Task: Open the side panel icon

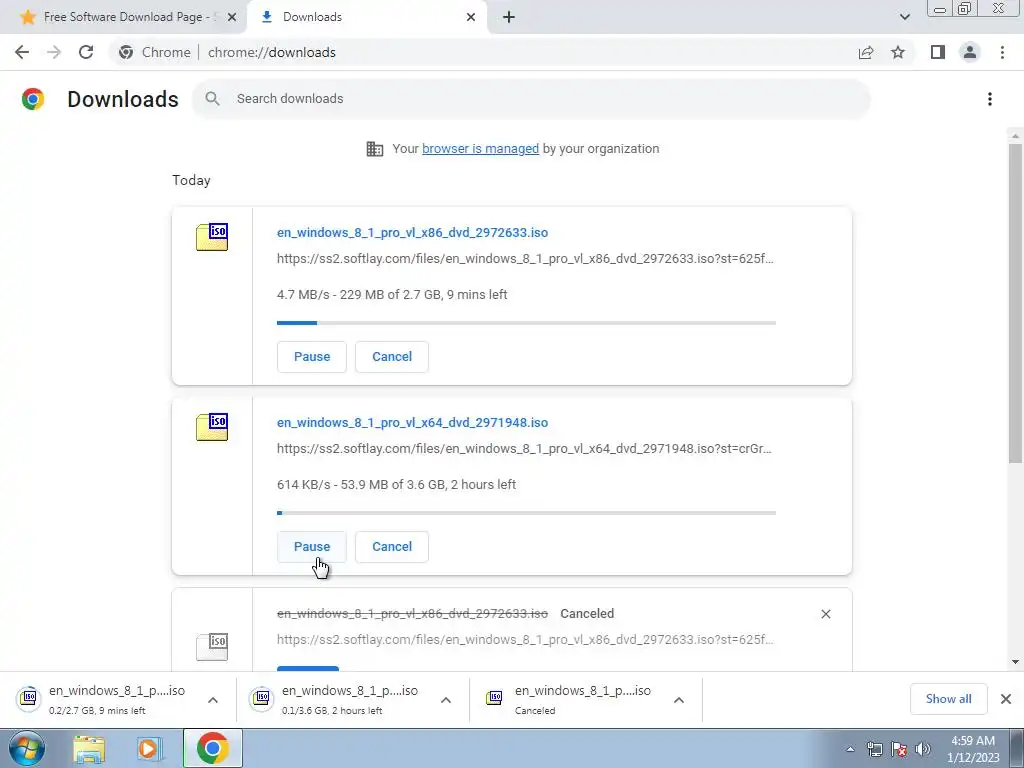Action: pyautogui.click(x=938, y=52)
